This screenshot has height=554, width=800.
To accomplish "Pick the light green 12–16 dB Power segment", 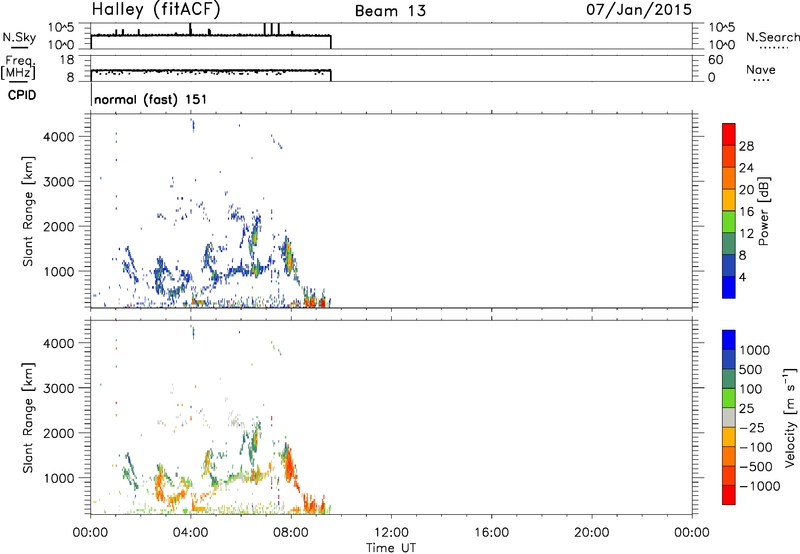I will coord(729,222).
